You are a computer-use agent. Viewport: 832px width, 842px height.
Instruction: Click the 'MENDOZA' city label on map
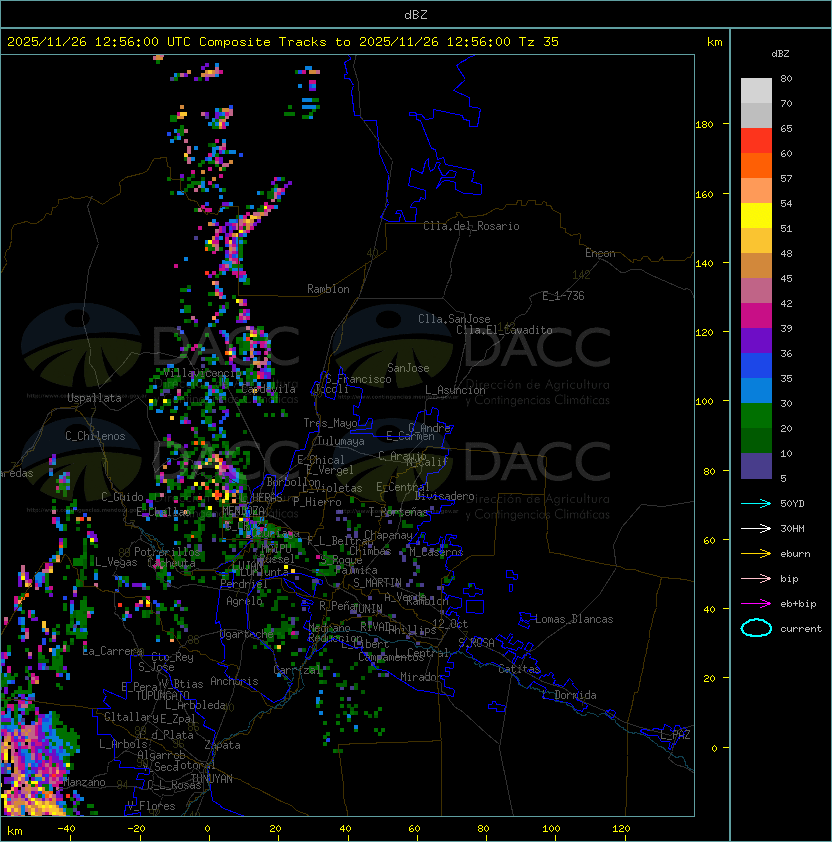(x=243, y=511)
